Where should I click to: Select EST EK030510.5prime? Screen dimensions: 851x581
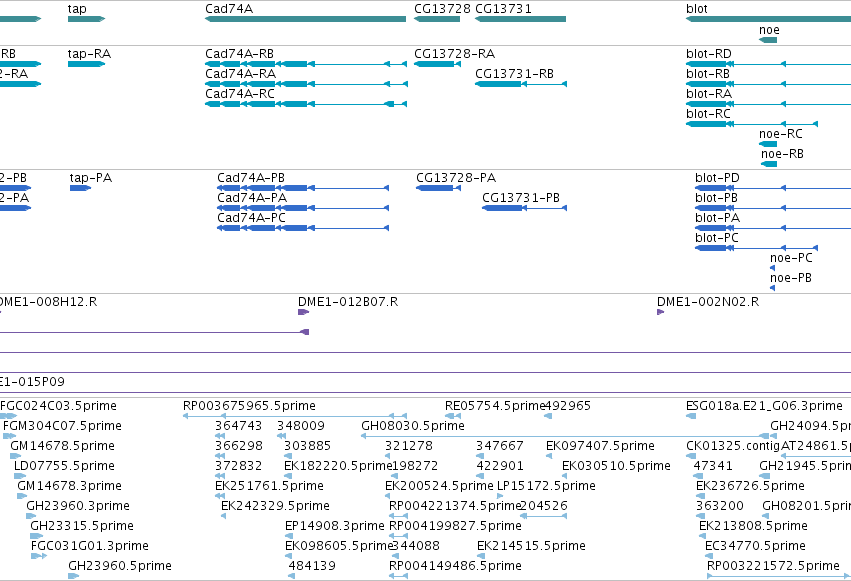565,476
